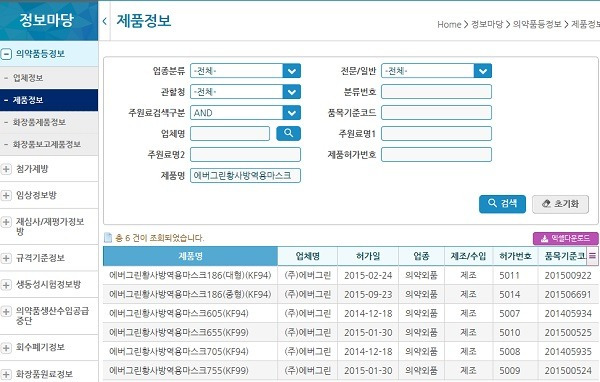Click the 초기화 reset button
The width and height of the screenshot is (600, 382).
560,204
